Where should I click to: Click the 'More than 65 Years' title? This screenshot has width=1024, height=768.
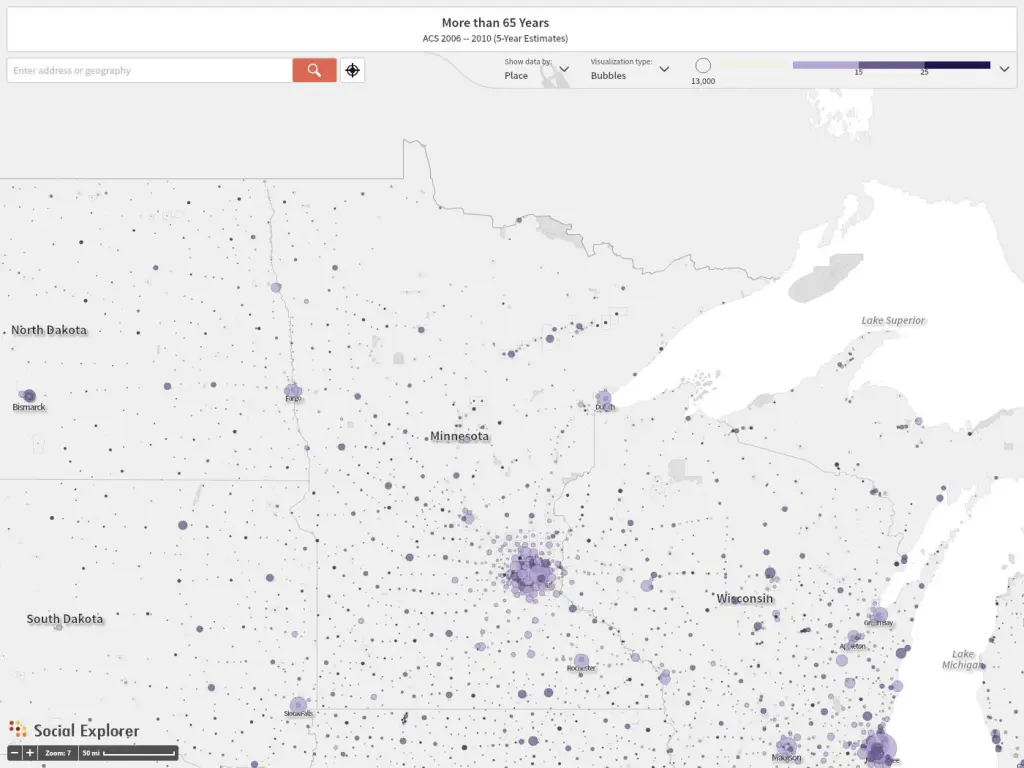click(x=495, y=22)
